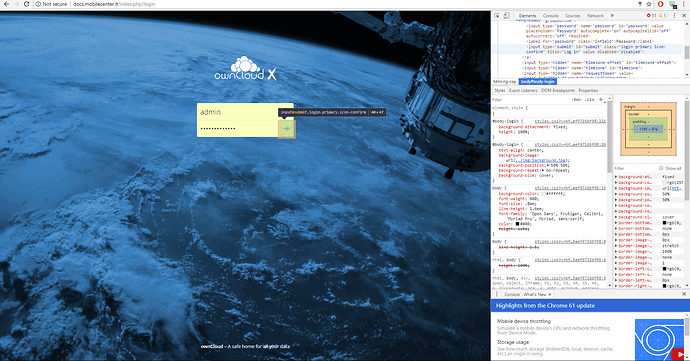Focus the Styles pane Filter field
Screen dimensions: 690x361
(530, 100)
